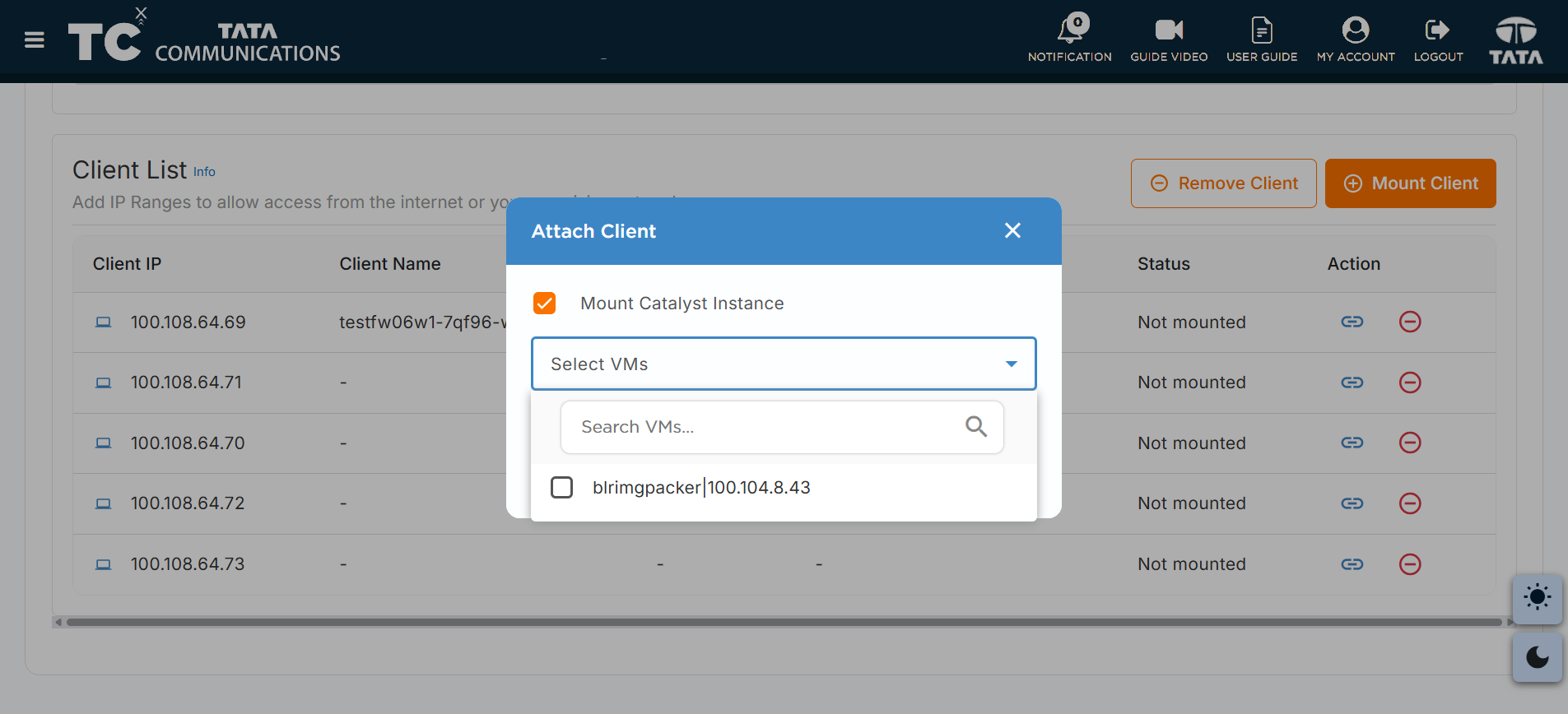1568x714 pixels.
Task: Click remove icon for 100.108.64.69 row
Action: [1410, 322]
